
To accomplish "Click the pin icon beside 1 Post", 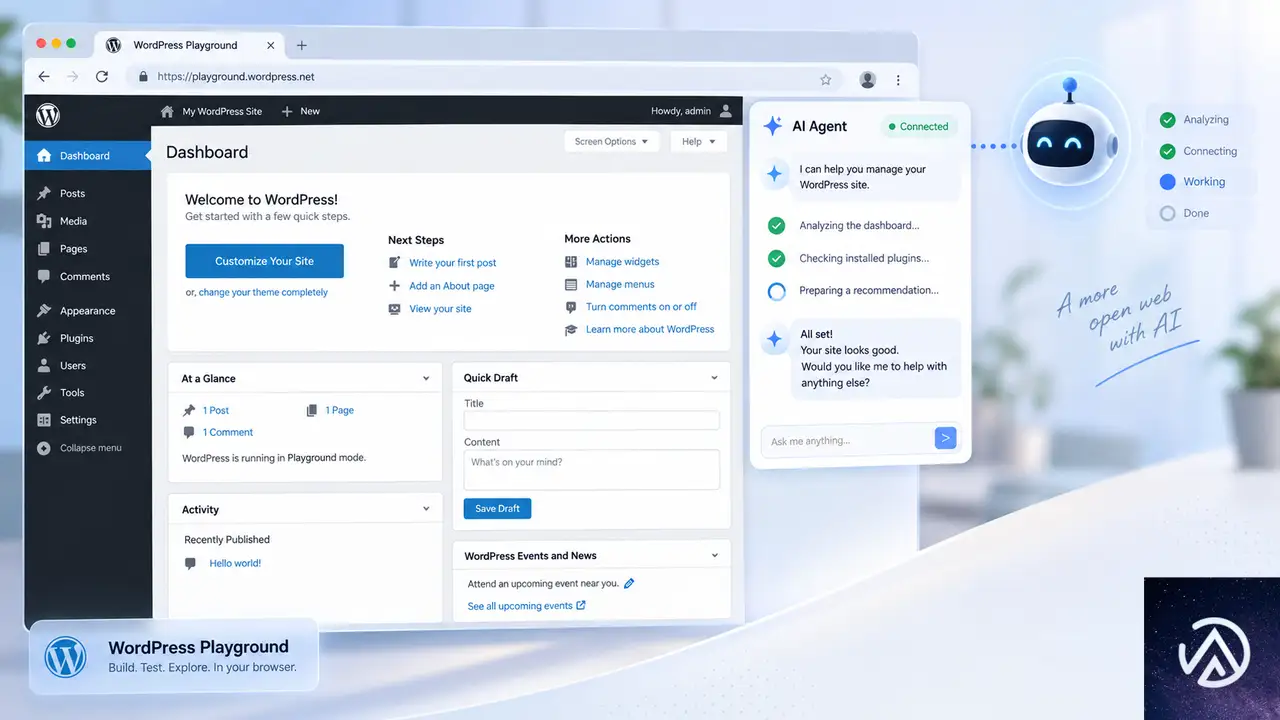I will pyautogui.click(x=189, y=410).
